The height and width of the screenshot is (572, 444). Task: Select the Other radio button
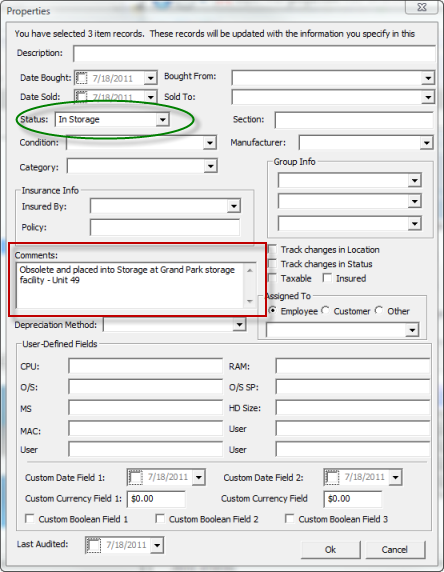pos(379,310)
